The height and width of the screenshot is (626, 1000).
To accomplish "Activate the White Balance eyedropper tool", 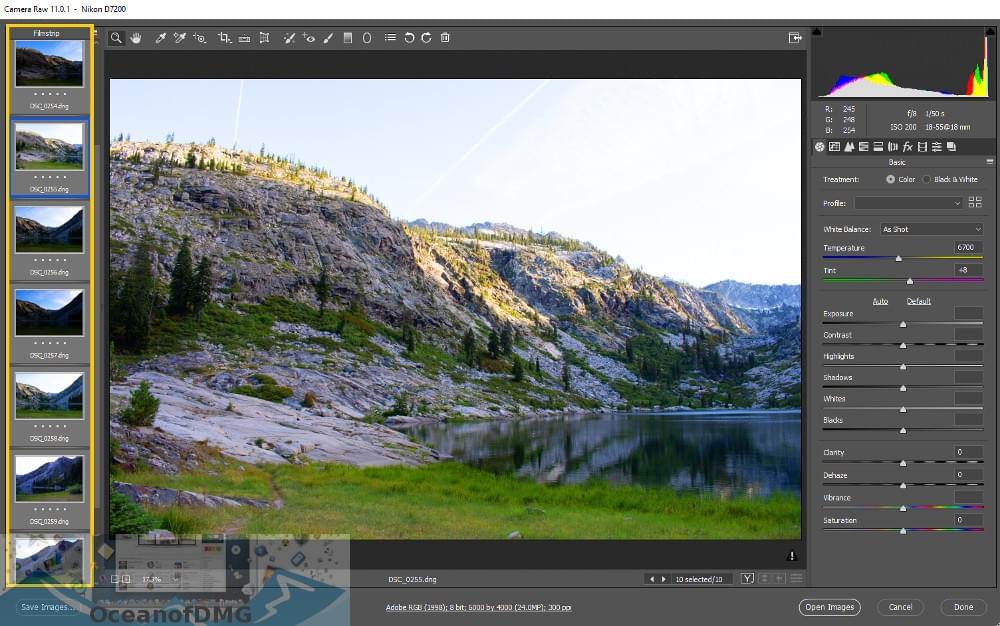I will coord(159,38).
